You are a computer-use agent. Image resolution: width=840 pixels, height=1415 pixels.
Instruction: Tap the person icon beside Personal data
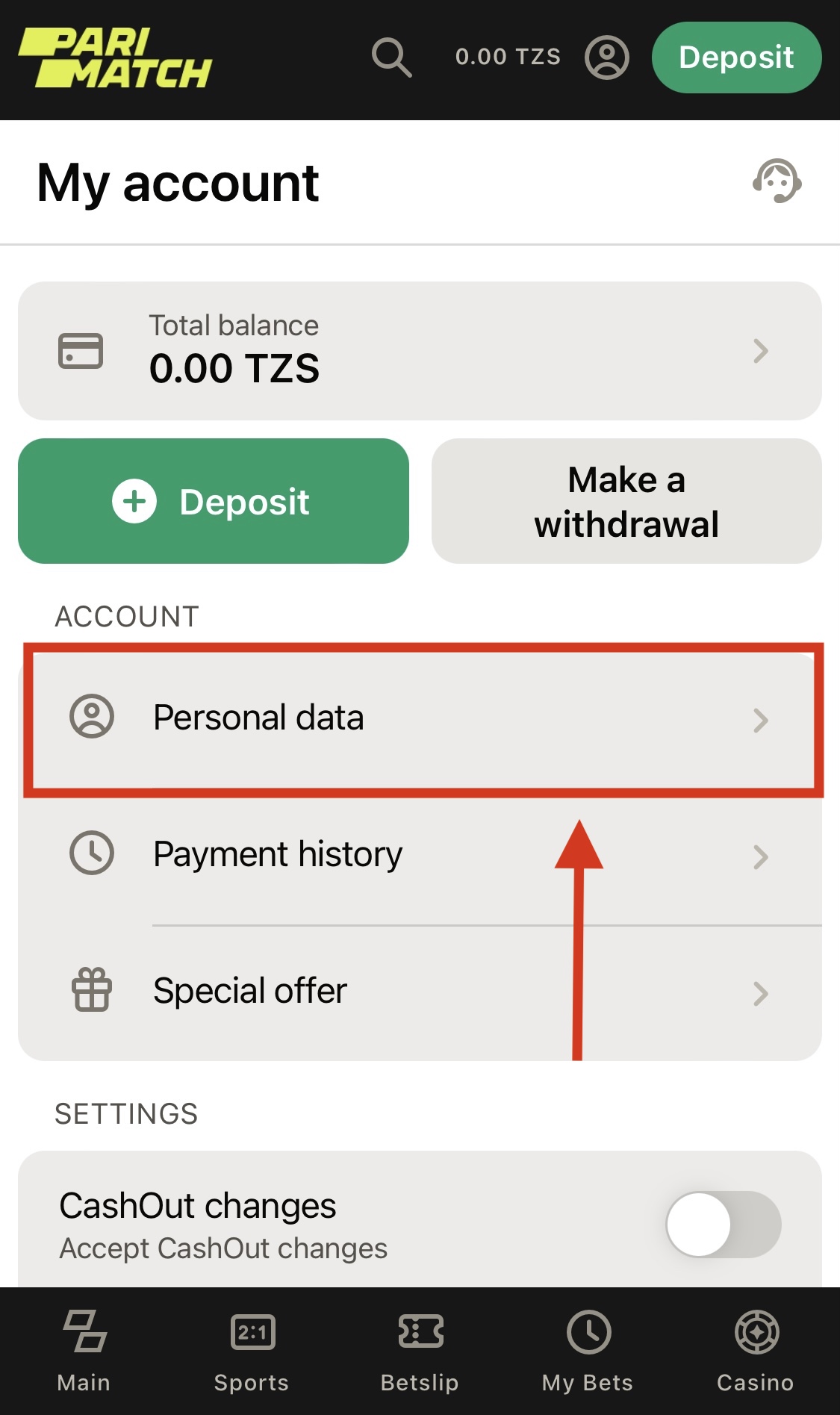coord(92,717)
